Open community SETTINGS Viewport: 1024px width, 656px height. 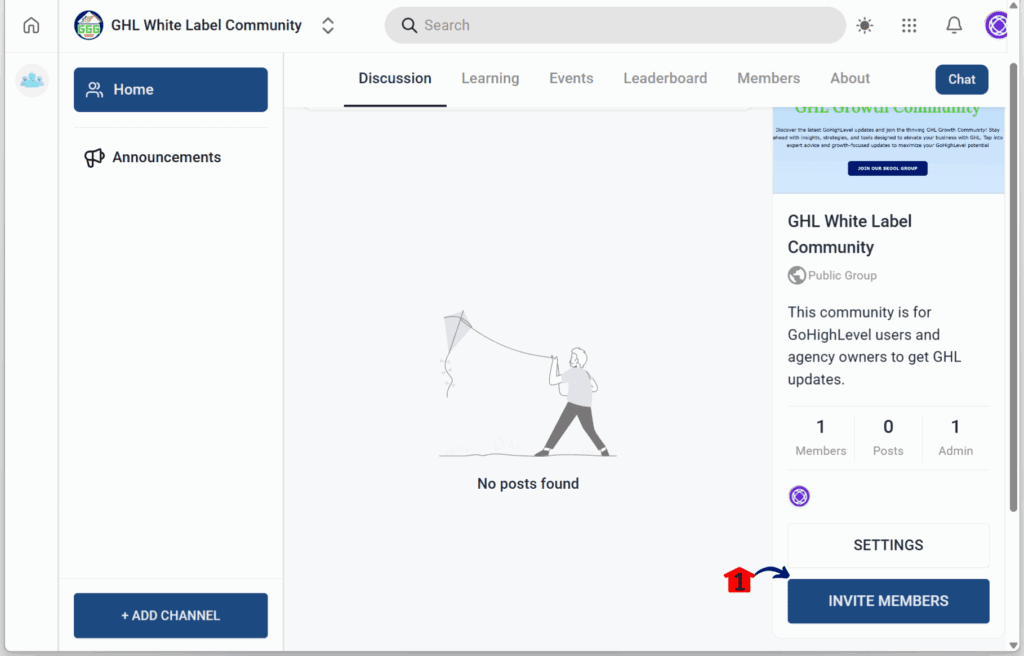tap(888, 545)
